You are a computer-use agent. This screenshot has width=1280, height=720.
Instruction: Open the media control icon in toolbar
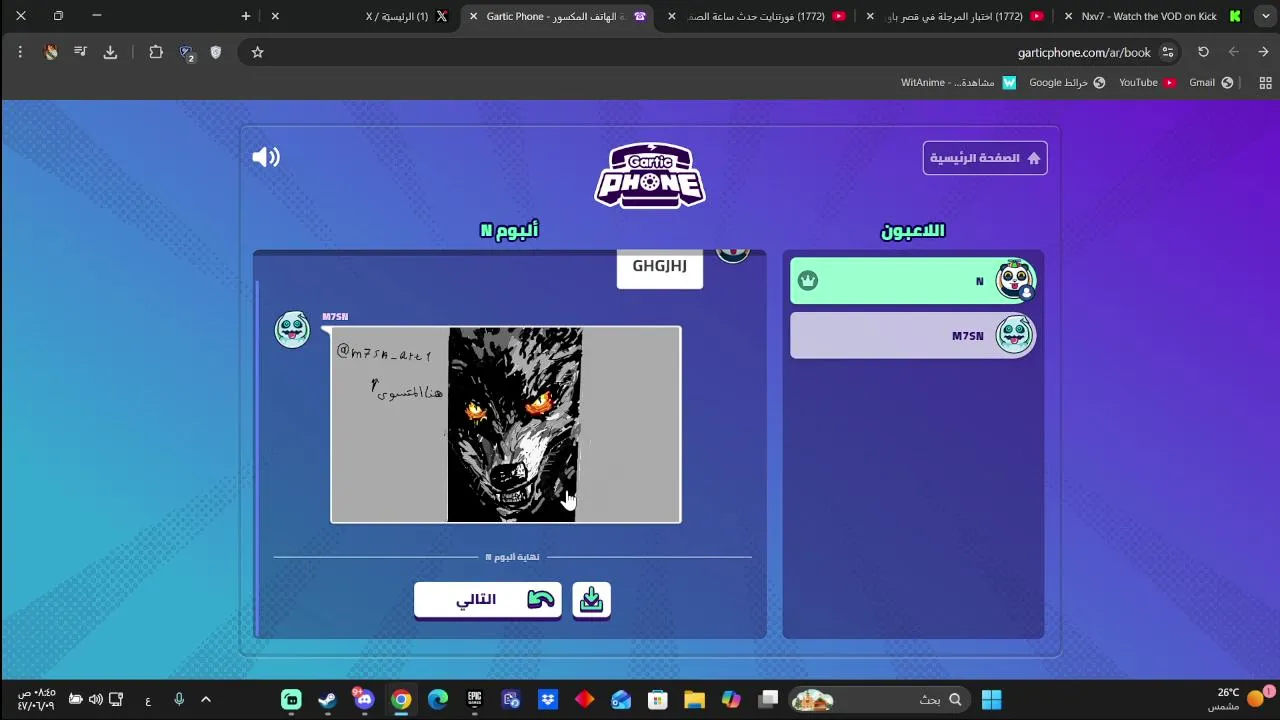80,52
